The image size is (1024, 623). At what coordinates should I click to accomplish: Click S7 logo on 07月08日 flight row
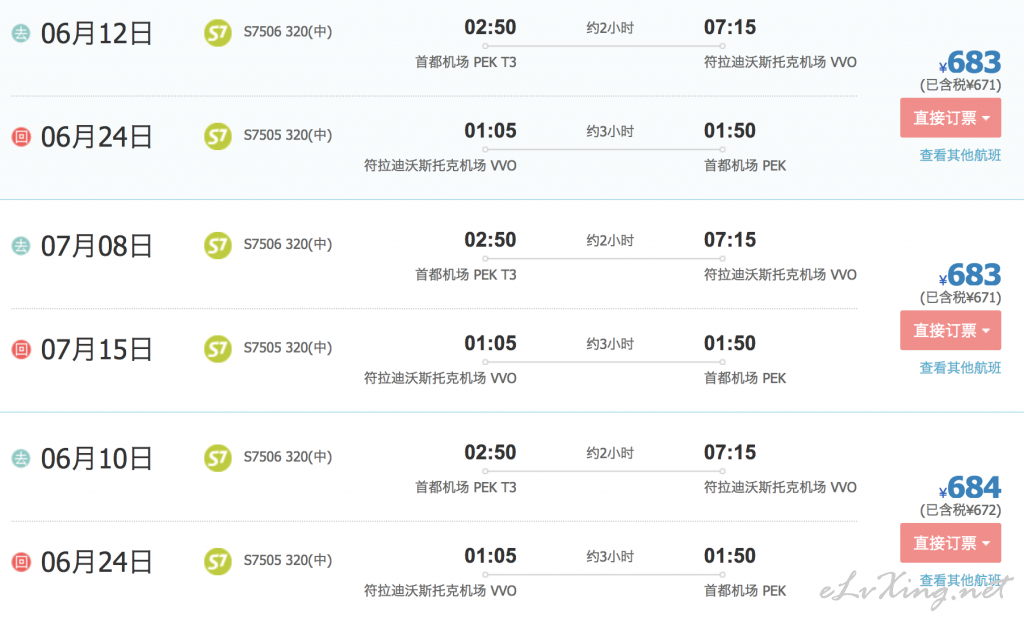tap(217, 246)
